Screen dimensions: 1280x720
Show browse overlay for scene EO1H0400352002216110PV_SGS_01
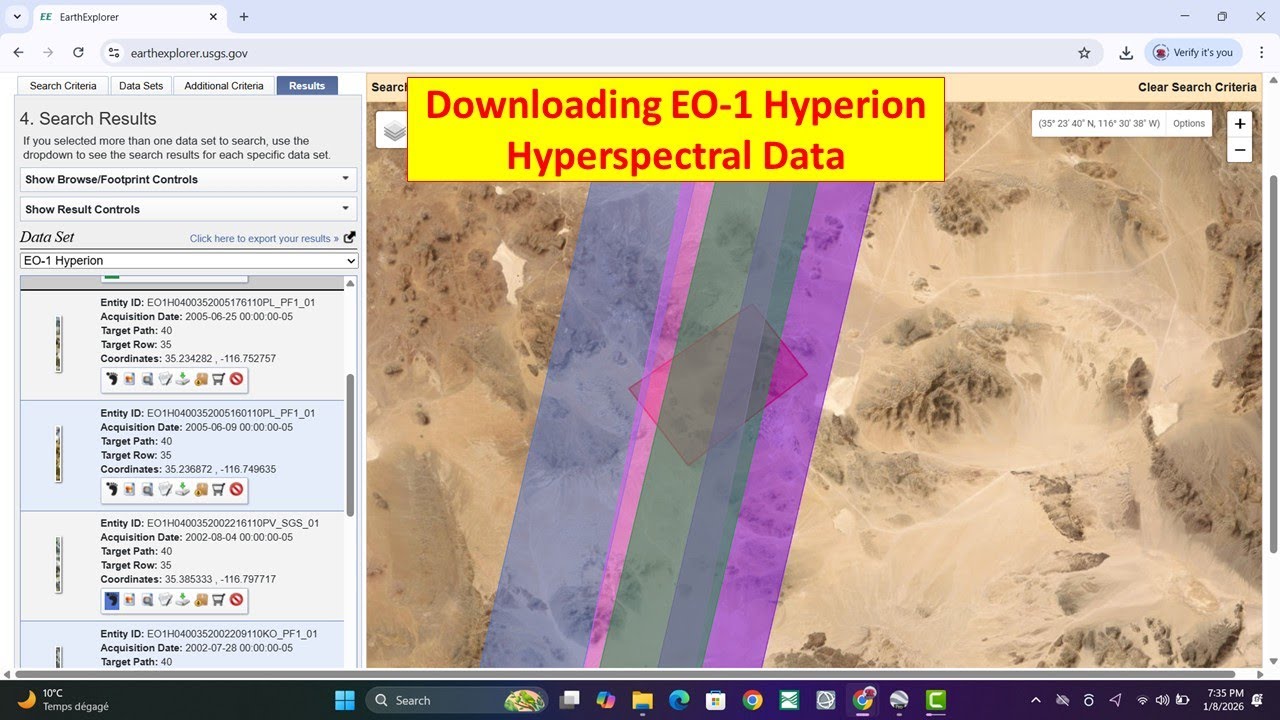(129, 600)
